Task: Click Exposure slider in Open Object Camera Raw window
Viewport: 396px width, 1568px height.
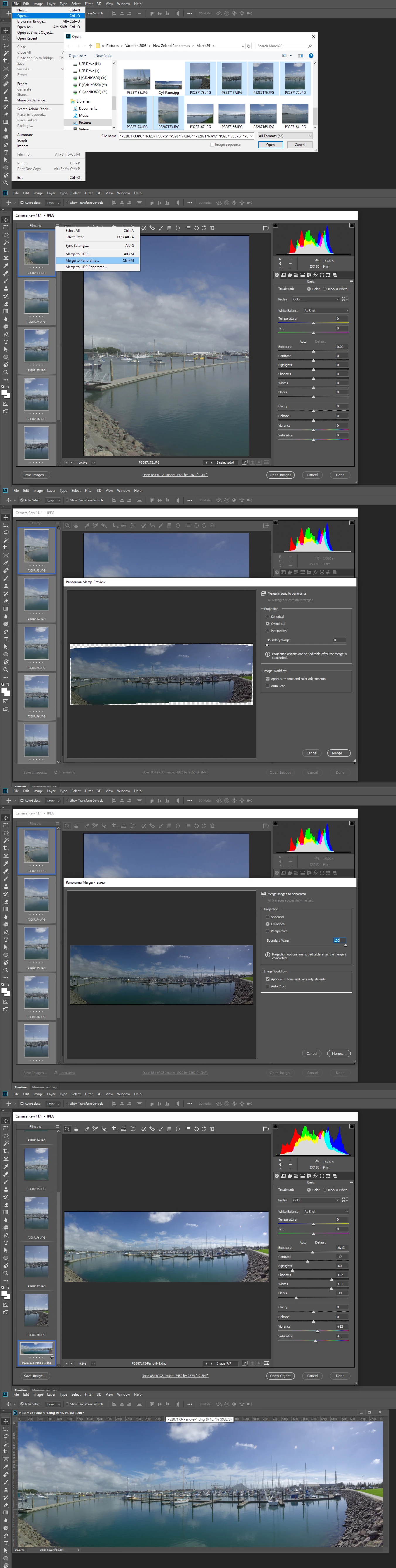Action: (x=313, y=1252)
